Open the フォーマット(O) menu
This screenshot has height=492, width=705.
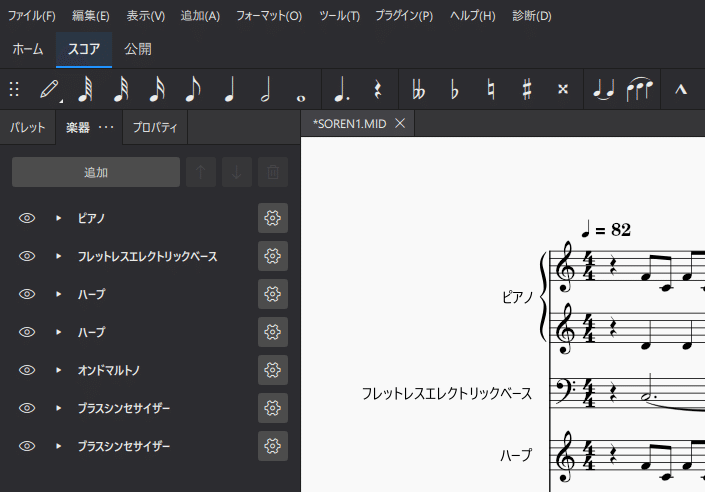[269, 16]
